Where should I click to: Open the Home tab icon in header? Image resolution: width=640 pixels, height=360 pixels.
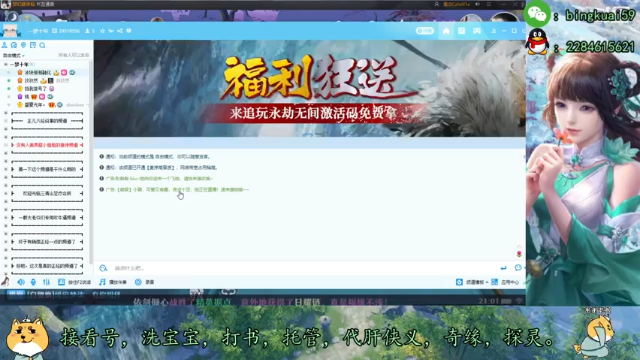pyautogui.click(x=446, y=31)
